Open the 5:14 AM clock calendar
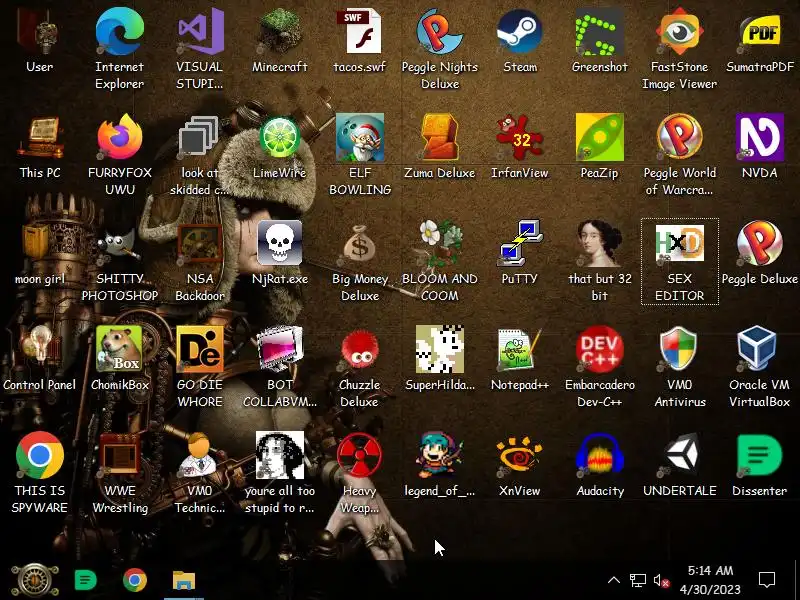This screenshot has height=600, width=800. (710, 580)
